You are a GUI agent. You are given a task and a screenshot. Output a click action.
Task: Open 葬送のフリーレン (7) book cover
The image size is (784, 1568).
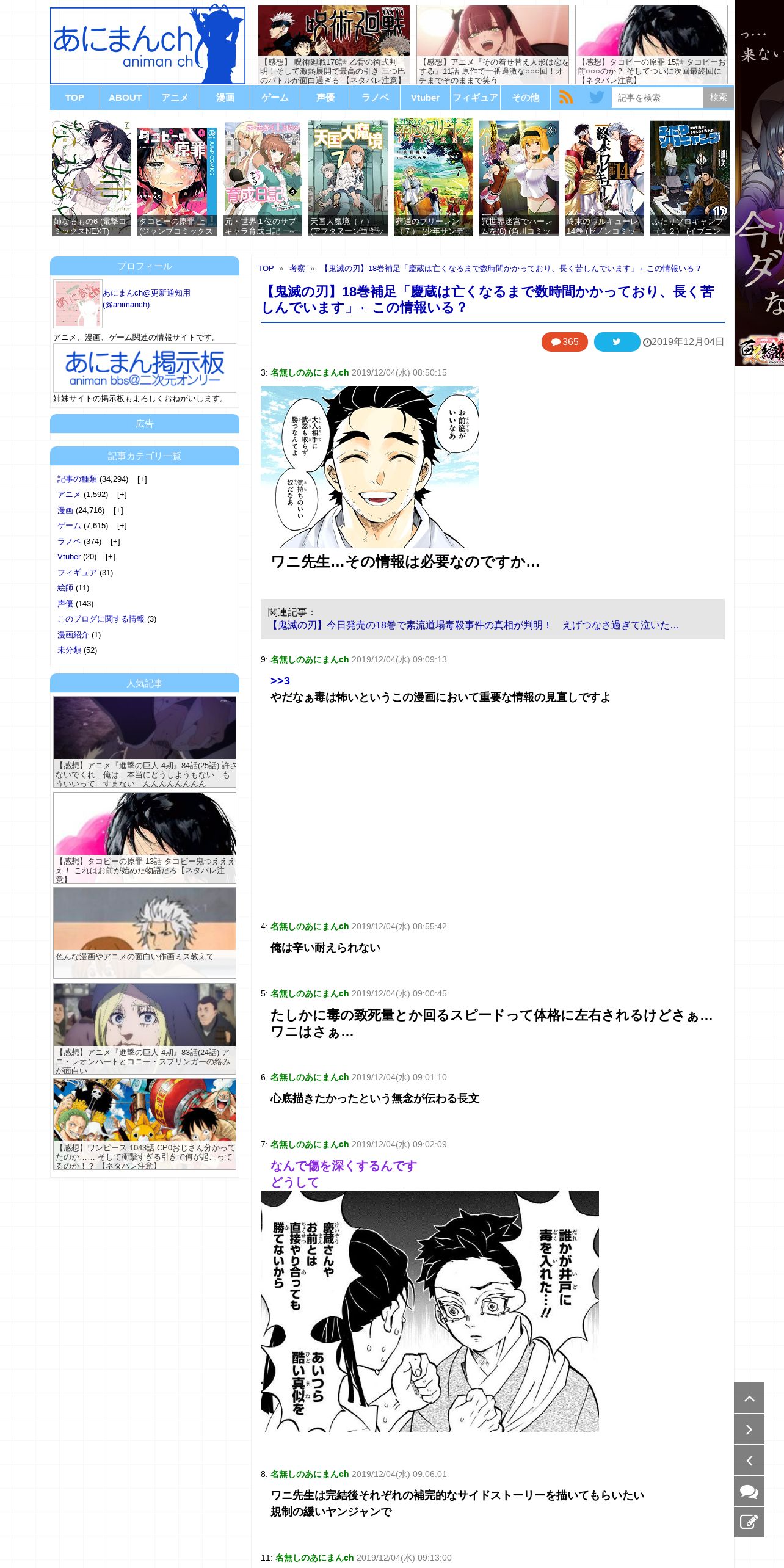434,177
